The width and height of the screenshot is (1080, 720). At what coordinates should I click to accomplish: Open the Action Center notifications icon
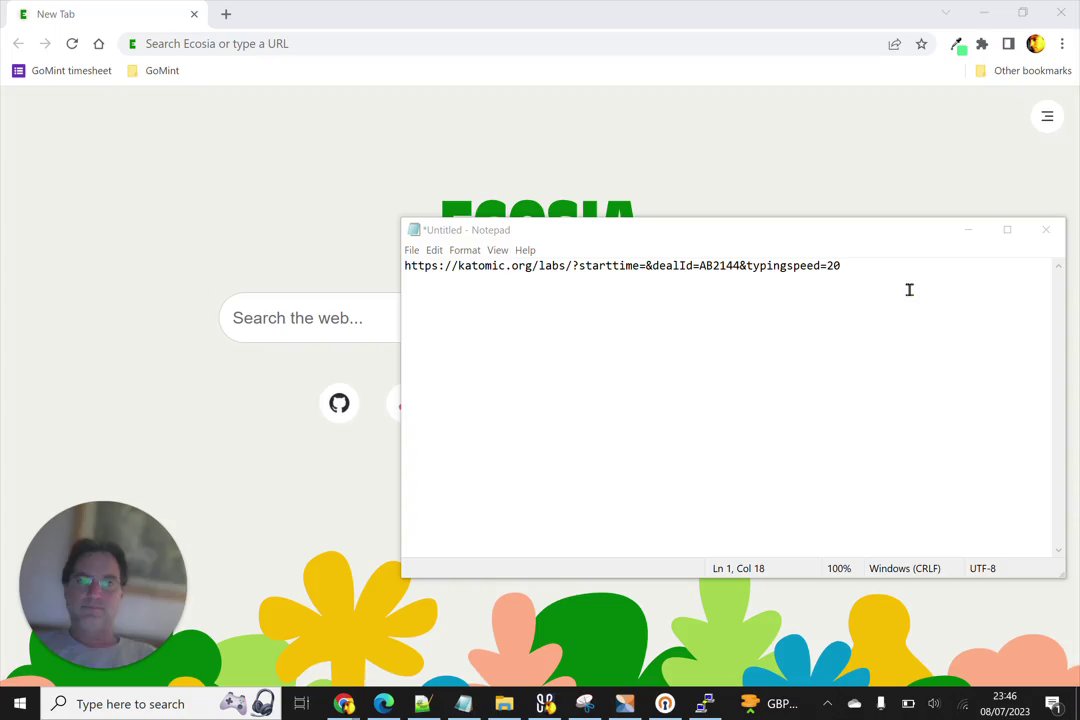1052,703
